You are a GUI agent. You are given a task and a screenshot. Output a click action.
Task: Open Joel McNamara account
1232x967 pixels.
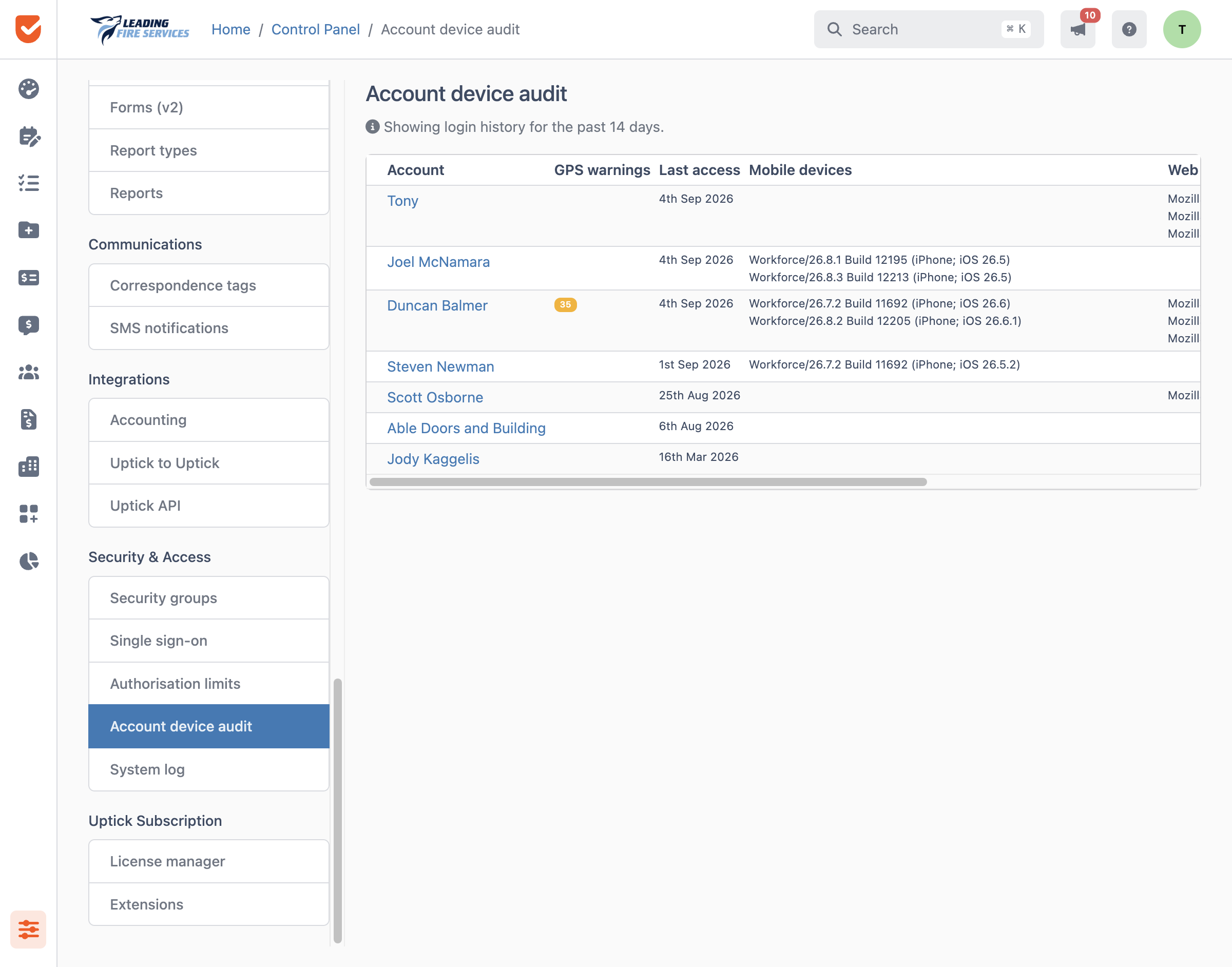(438, 262)
